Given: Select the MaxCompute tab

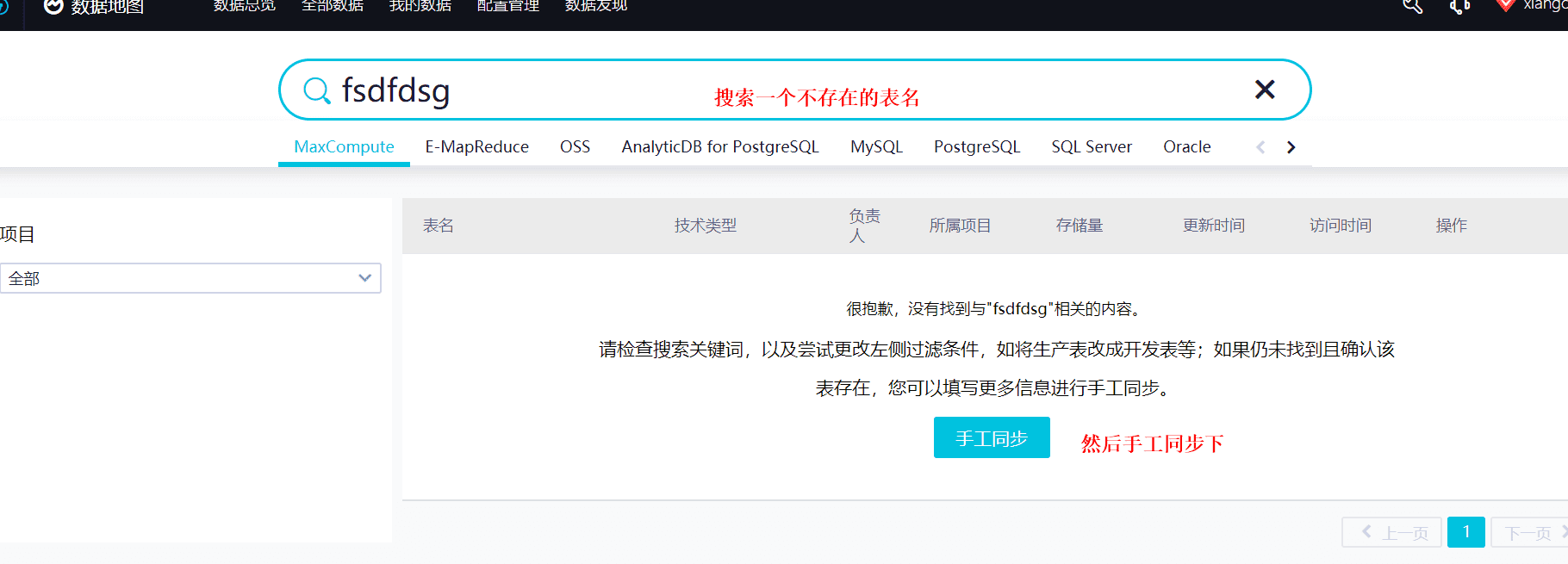Looking at the screenshot, I should tap(344, 146).
